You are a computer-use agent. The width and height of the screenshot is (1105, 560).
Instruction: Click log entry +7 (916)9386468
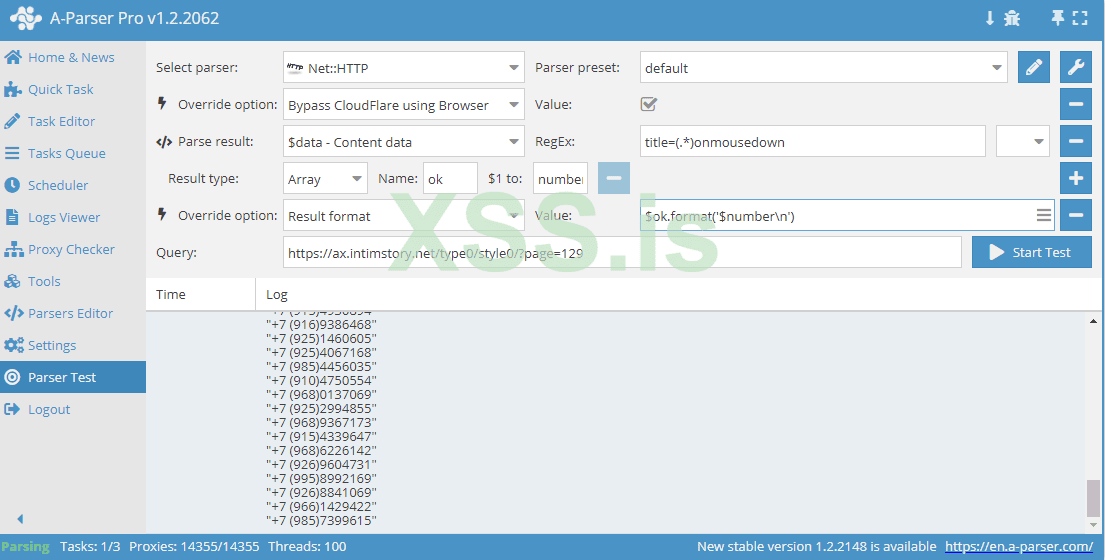321,325
